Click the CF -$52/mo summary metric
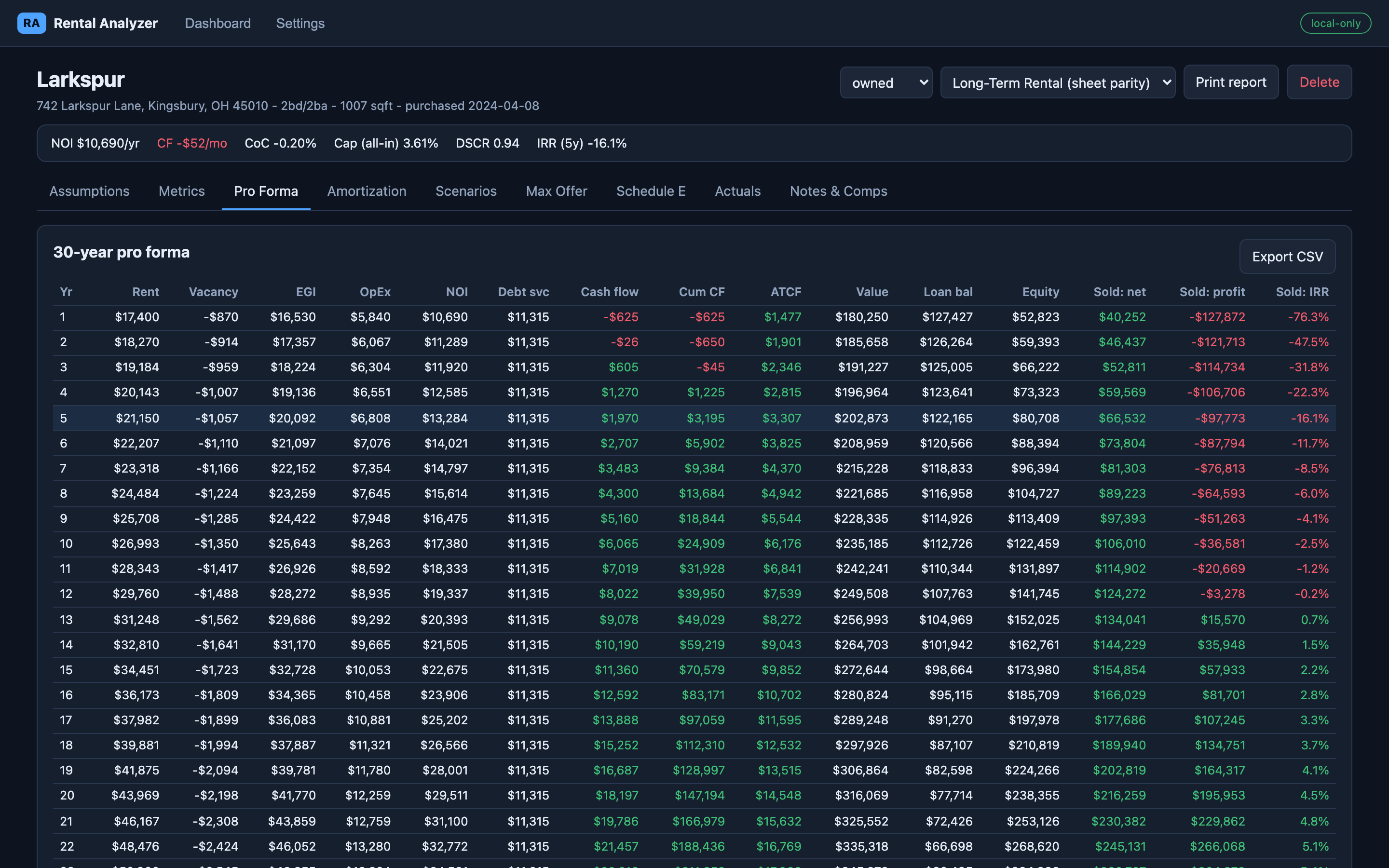This screenshot has height=868, width=1389. (192, 143)
